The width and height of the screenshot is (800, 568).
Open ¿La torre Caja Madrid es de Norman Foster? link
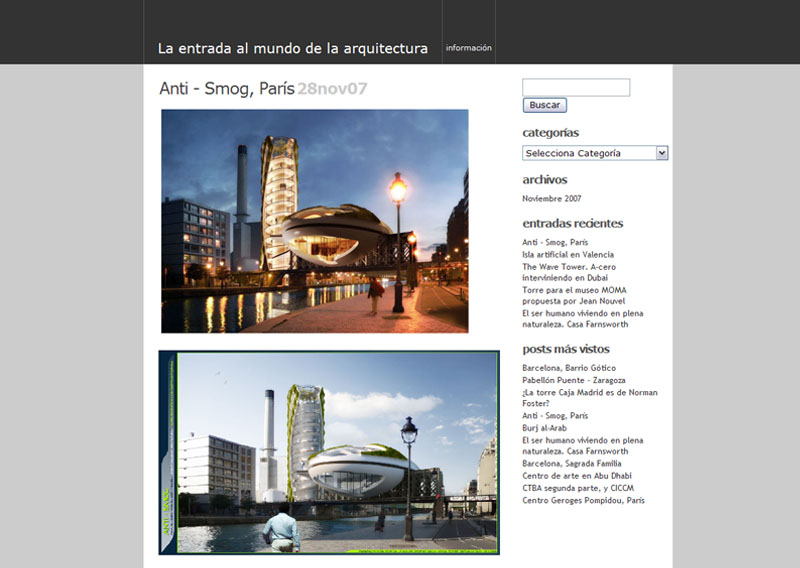tap(590, 398)
